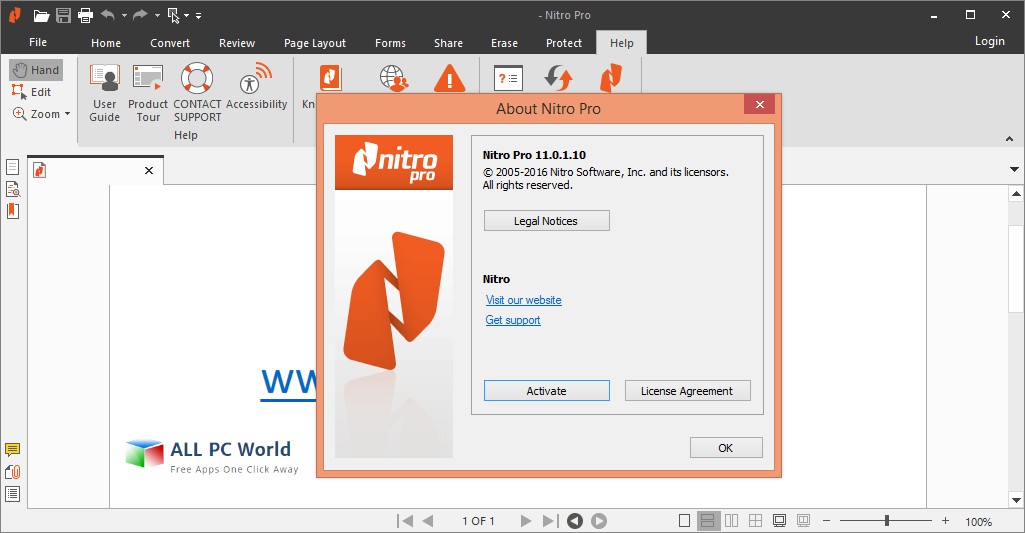Click the Activate button
This screenshot has height=533, width=1025.
546,391
